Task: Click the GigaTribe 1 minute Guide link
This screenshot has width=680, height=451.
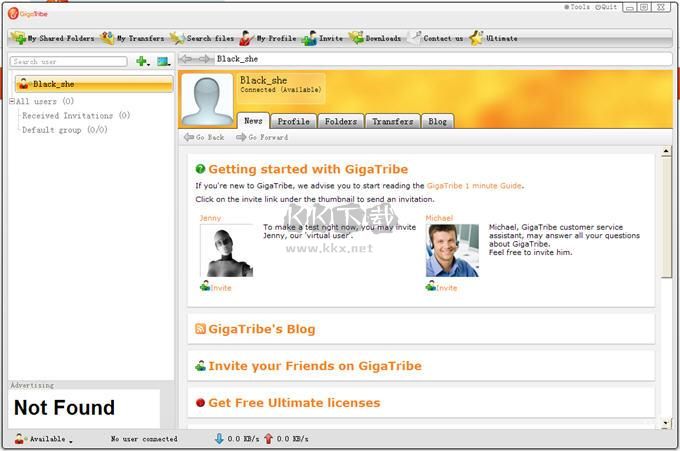Action: pos(474,185)
